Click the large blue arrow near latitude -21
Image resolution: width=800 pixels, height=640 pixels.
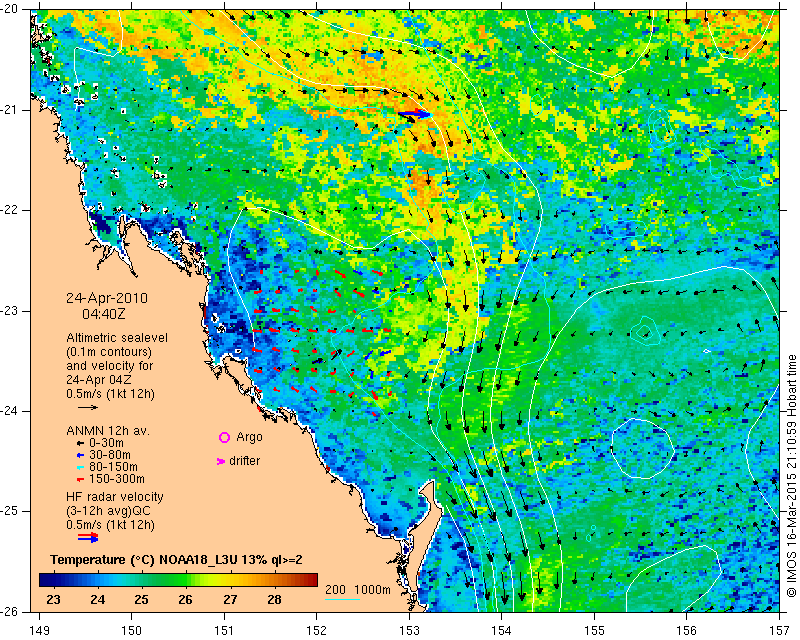point(414,115)
